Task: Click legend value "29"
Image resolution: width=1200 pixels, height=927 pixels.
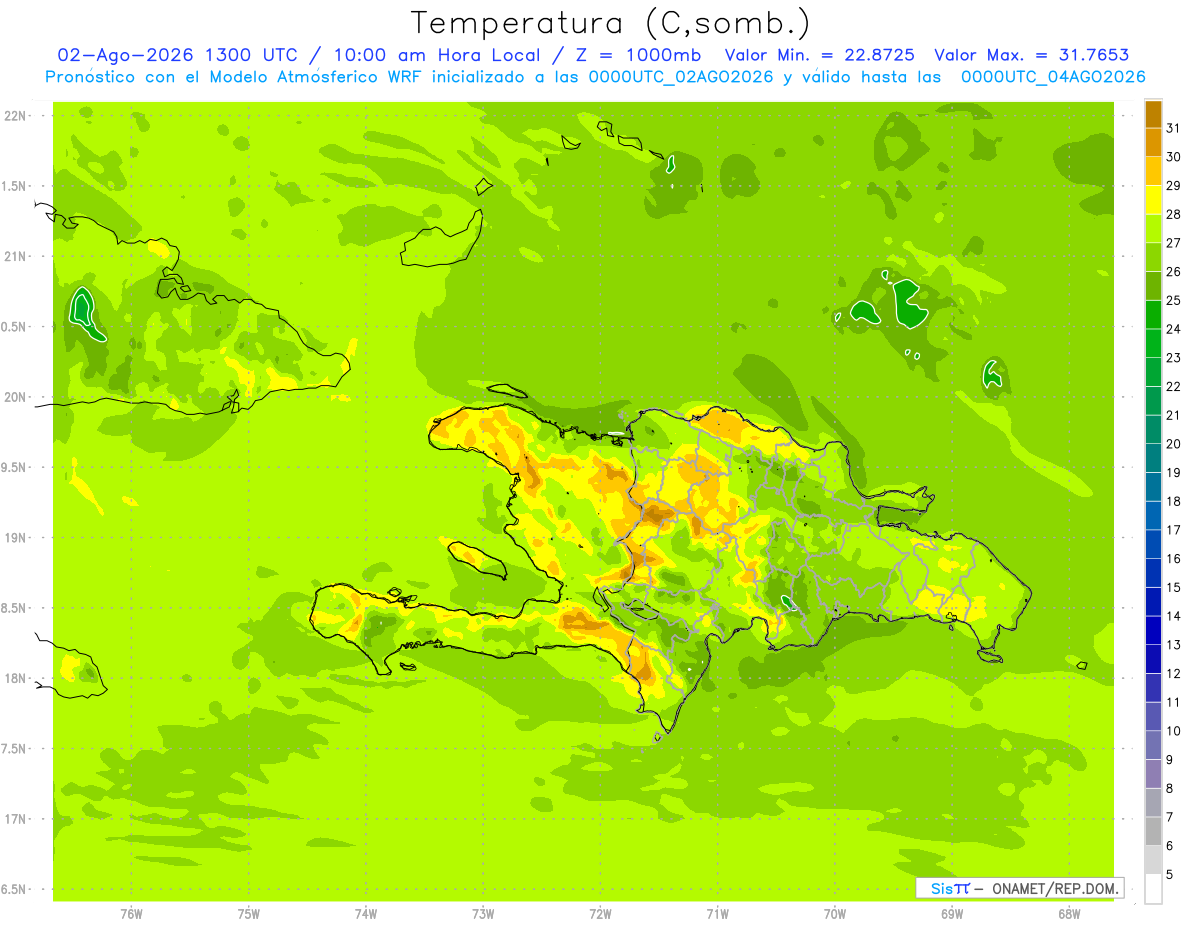Action: pos(1174,186)
